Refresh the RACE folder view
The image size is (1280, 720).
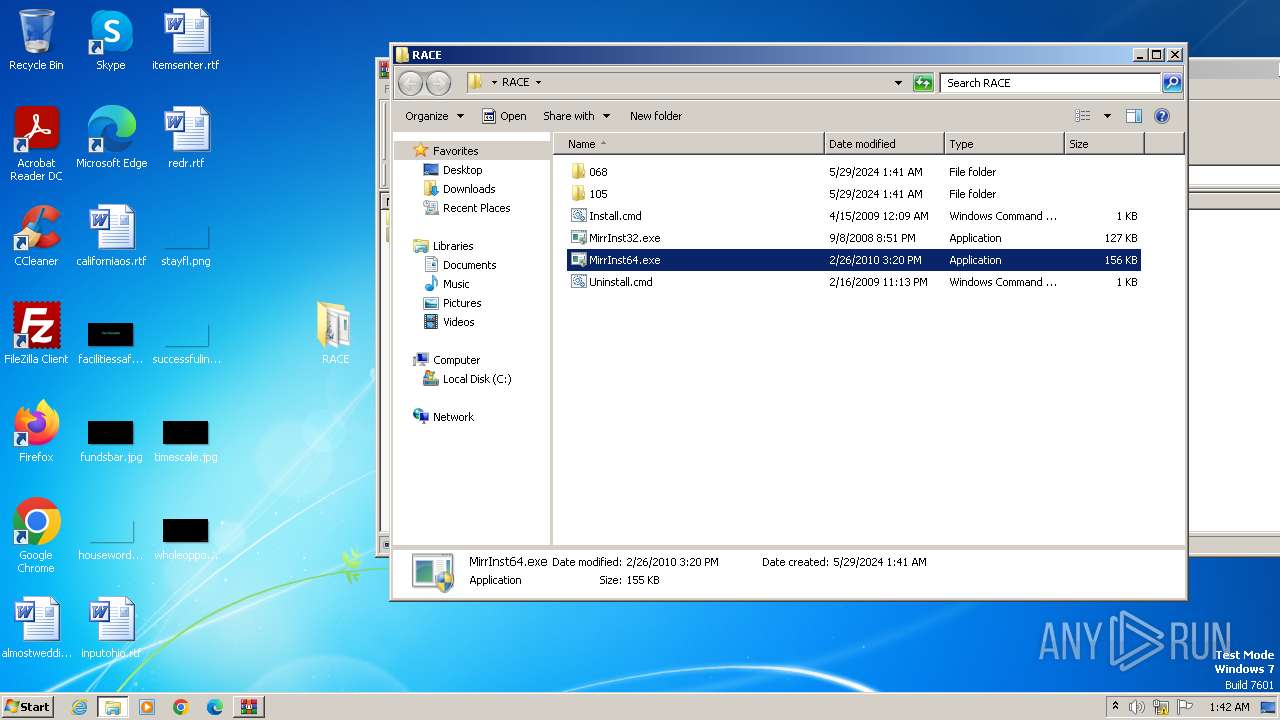923,83
